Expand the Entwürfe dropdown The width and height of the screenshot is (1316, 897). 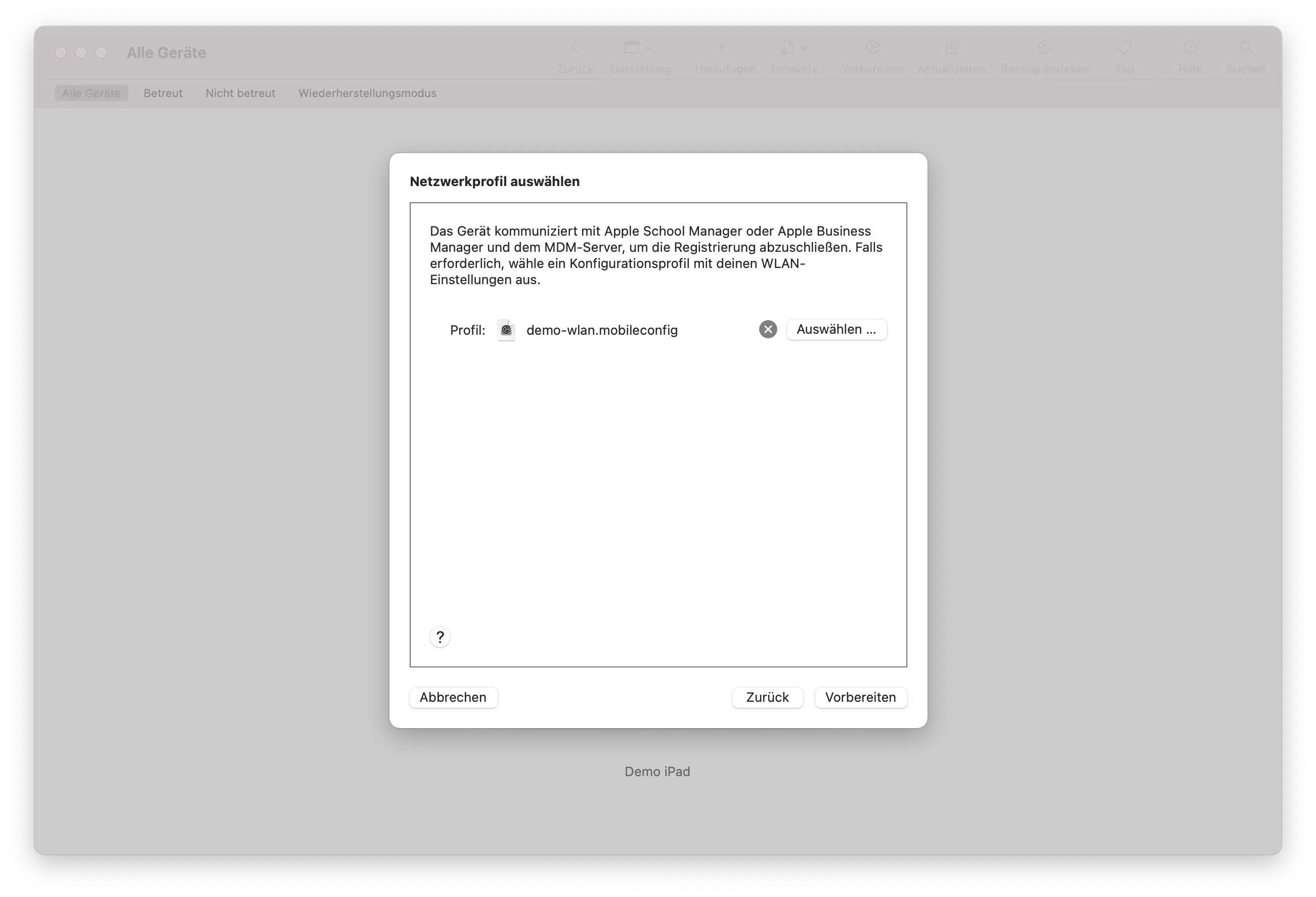click(x=793, y=48)
